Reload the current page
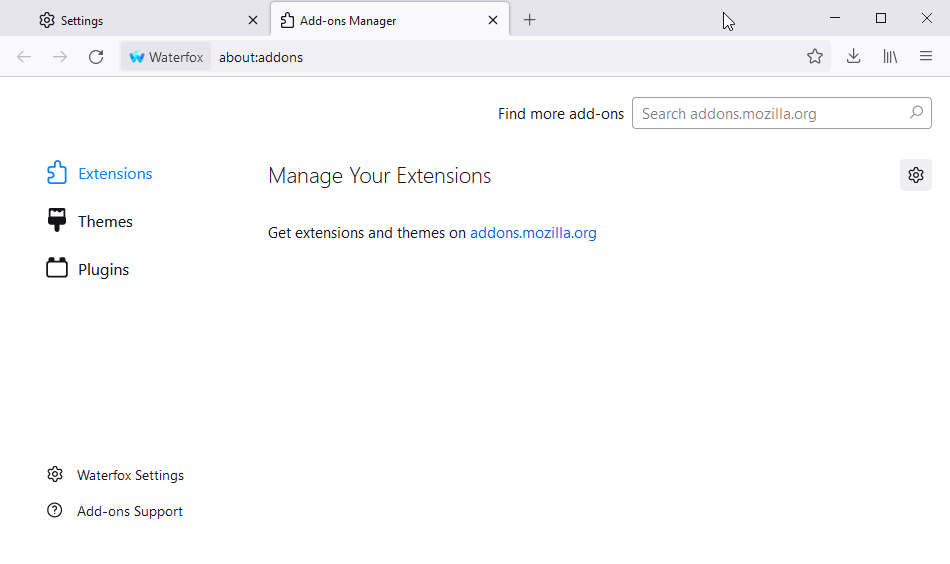 coord(96,57)
